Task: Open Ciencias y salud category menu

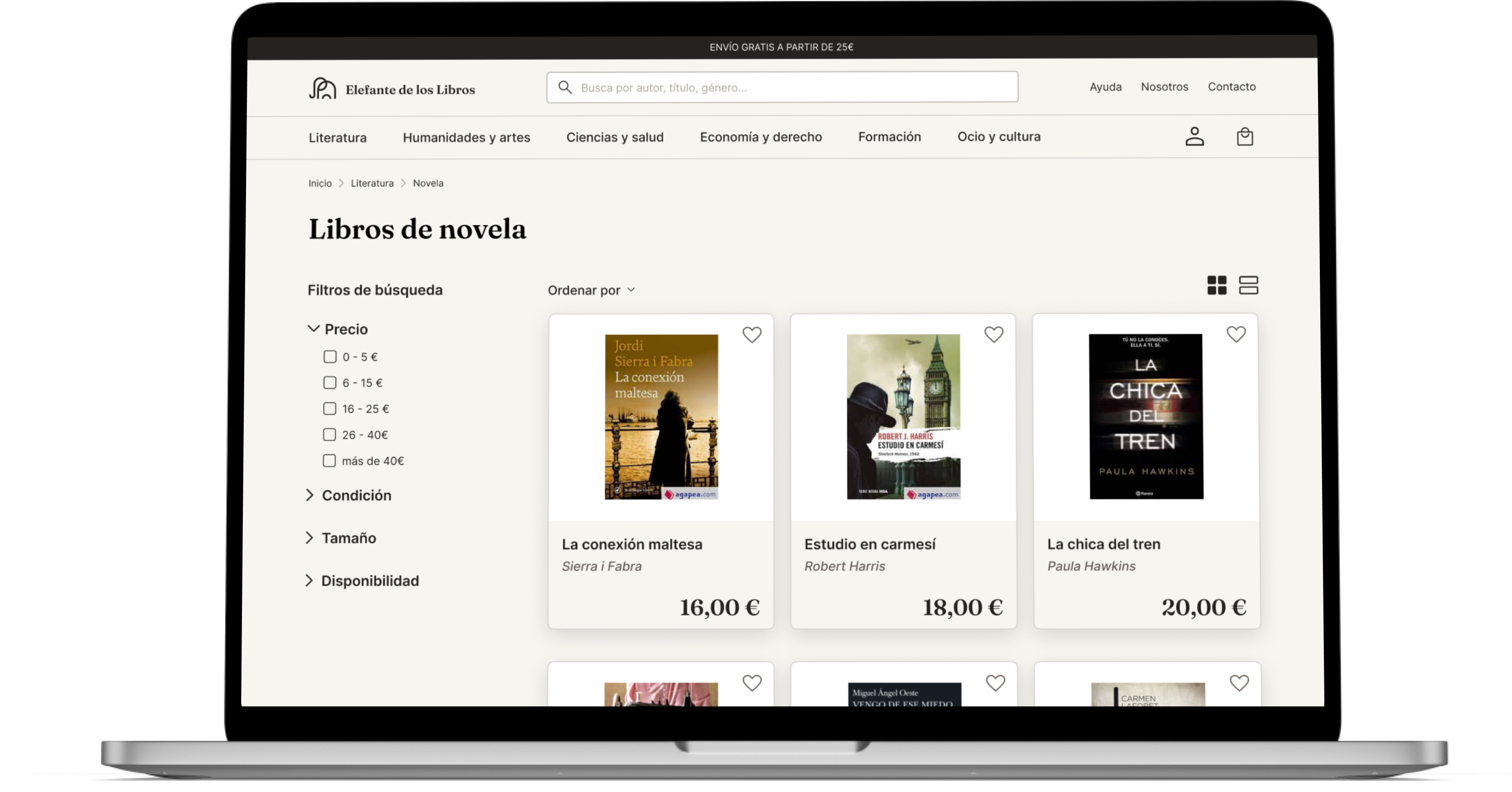Action: 615,137
